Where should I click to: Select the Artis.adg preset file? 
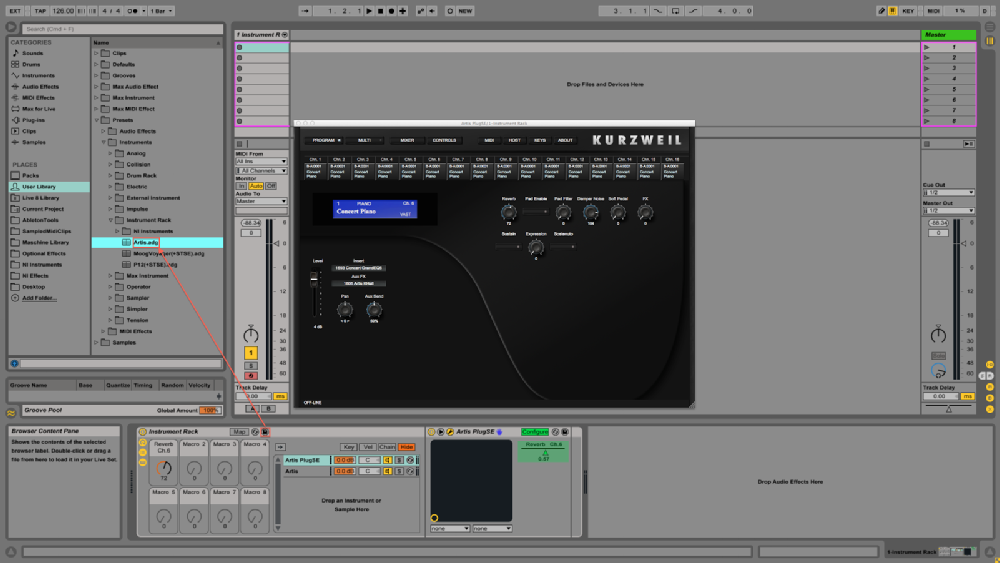click(145, 242)
